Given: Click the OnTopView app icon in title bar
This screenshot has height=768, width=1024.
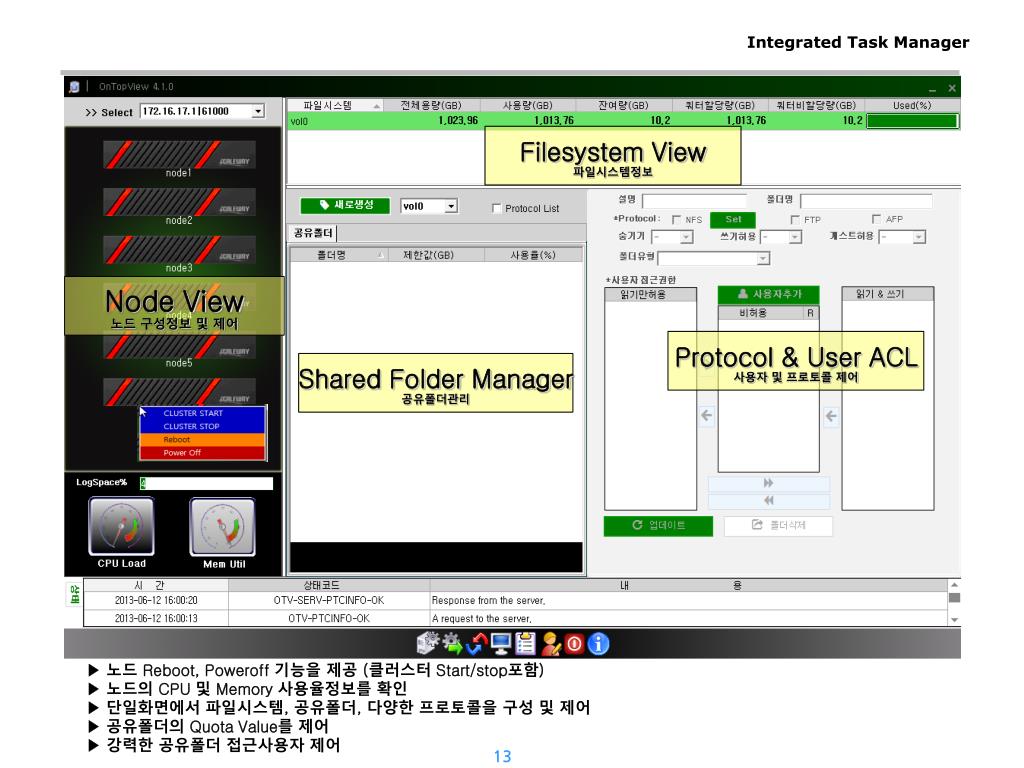Looking at the screenshot, I should [74, 86].
